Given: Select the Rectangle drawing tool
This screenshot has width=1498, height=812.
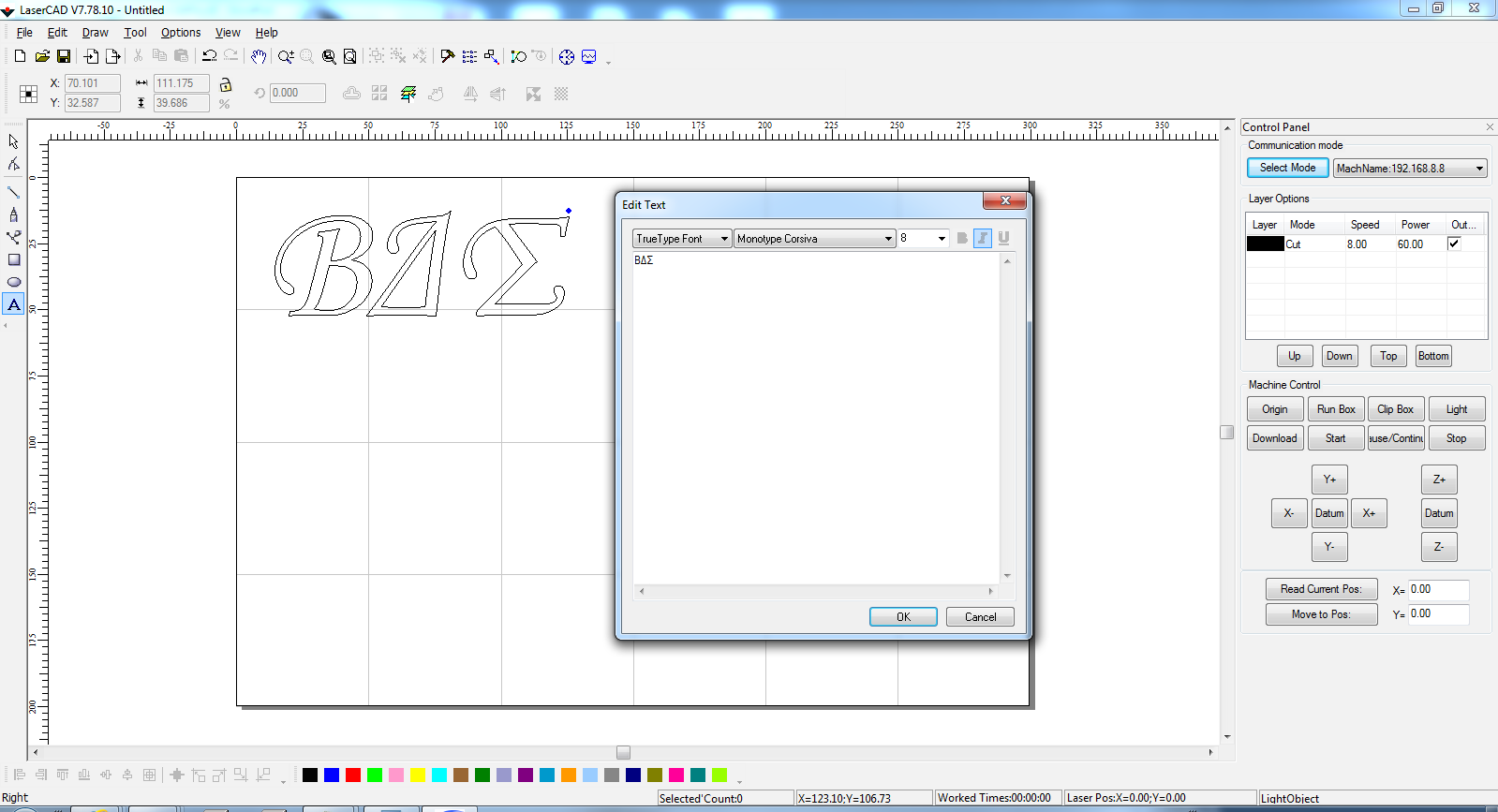Looking at the screenshot, I should tap(13, 259).
